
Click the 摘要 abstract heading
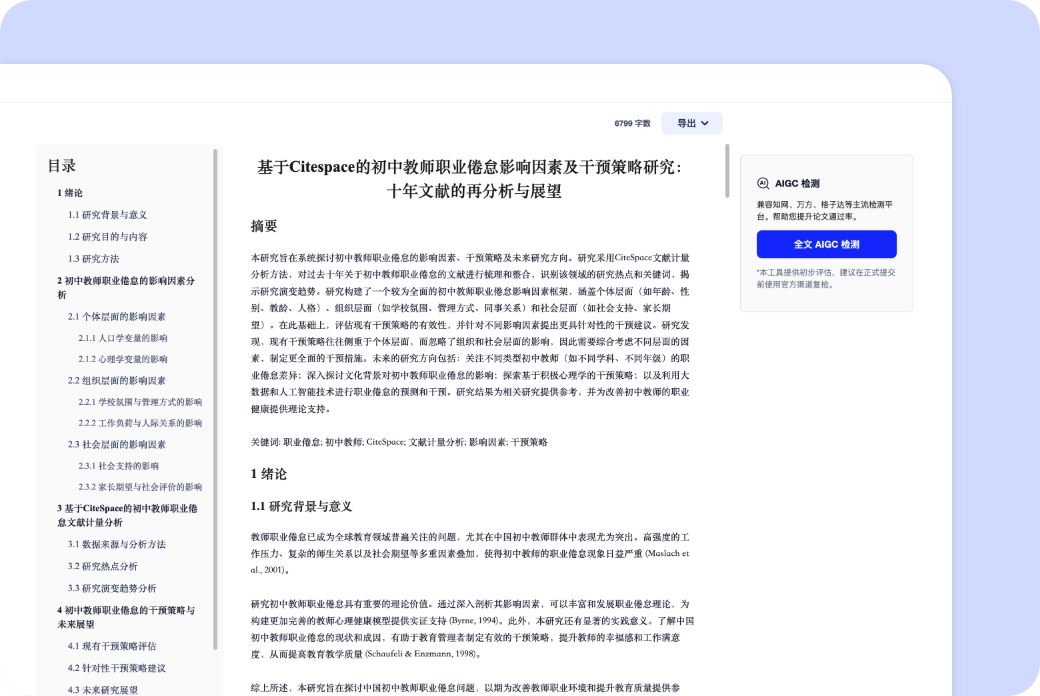point(264,226)
